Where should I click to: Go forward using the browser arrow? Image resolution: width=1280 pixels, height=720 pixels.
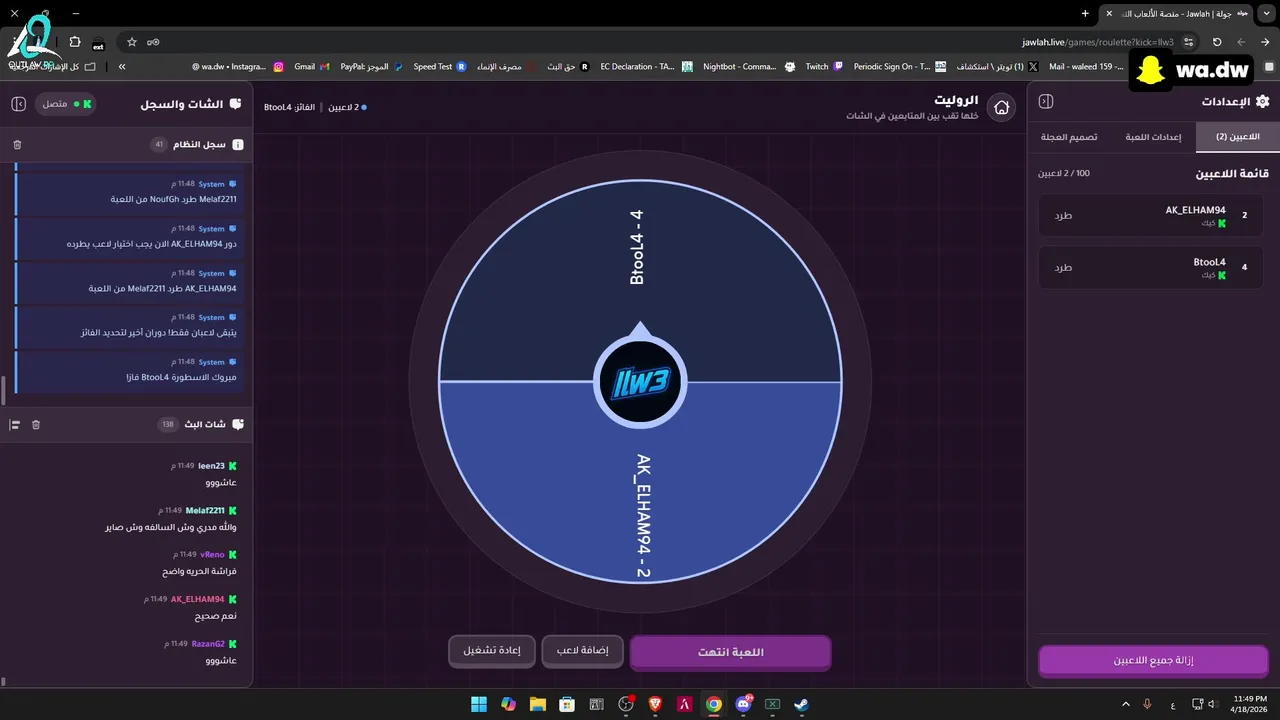click(x=1241, y=42)
